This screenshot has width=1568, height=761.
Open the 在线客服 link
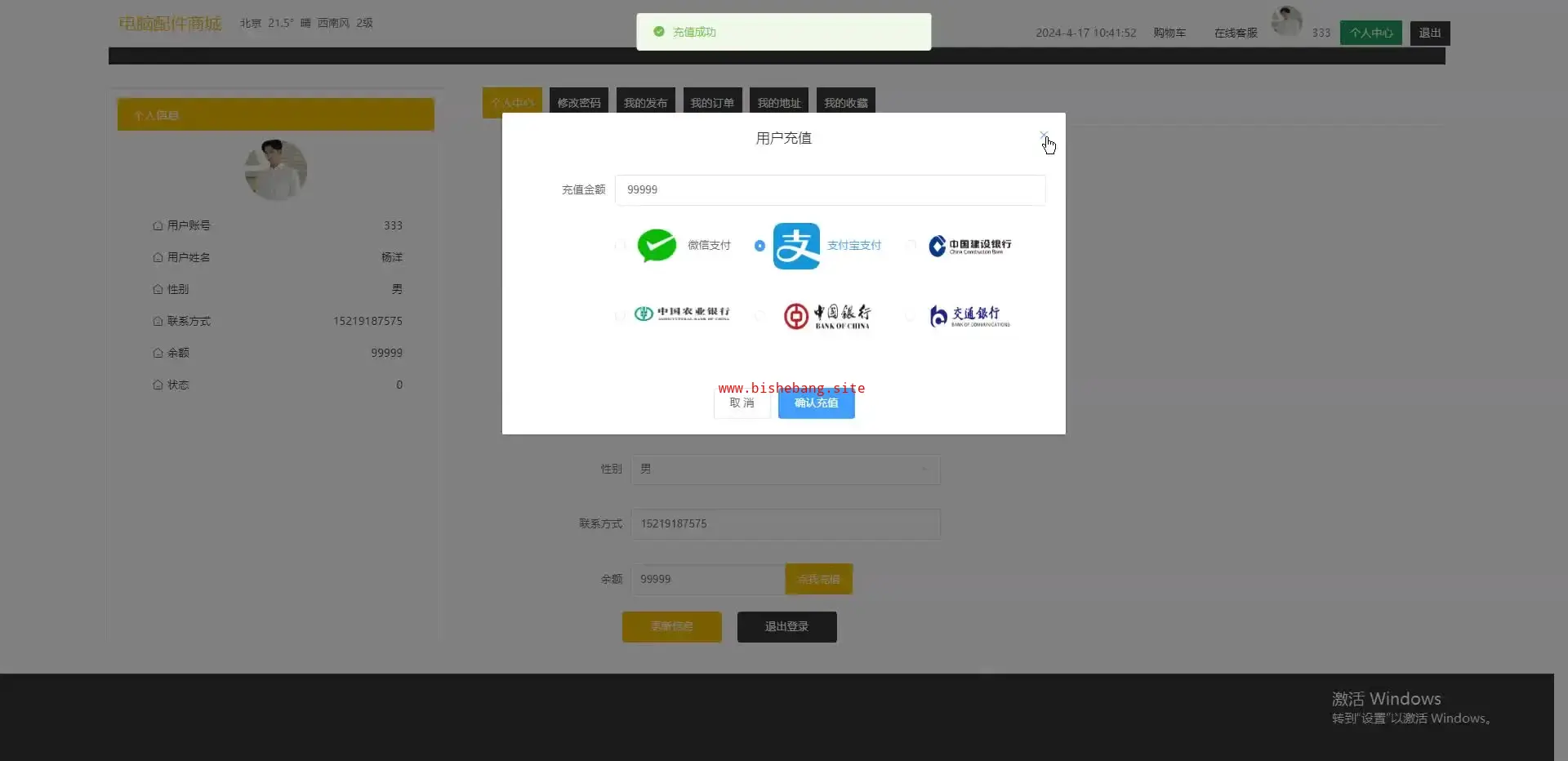(x=1236, y=33)
